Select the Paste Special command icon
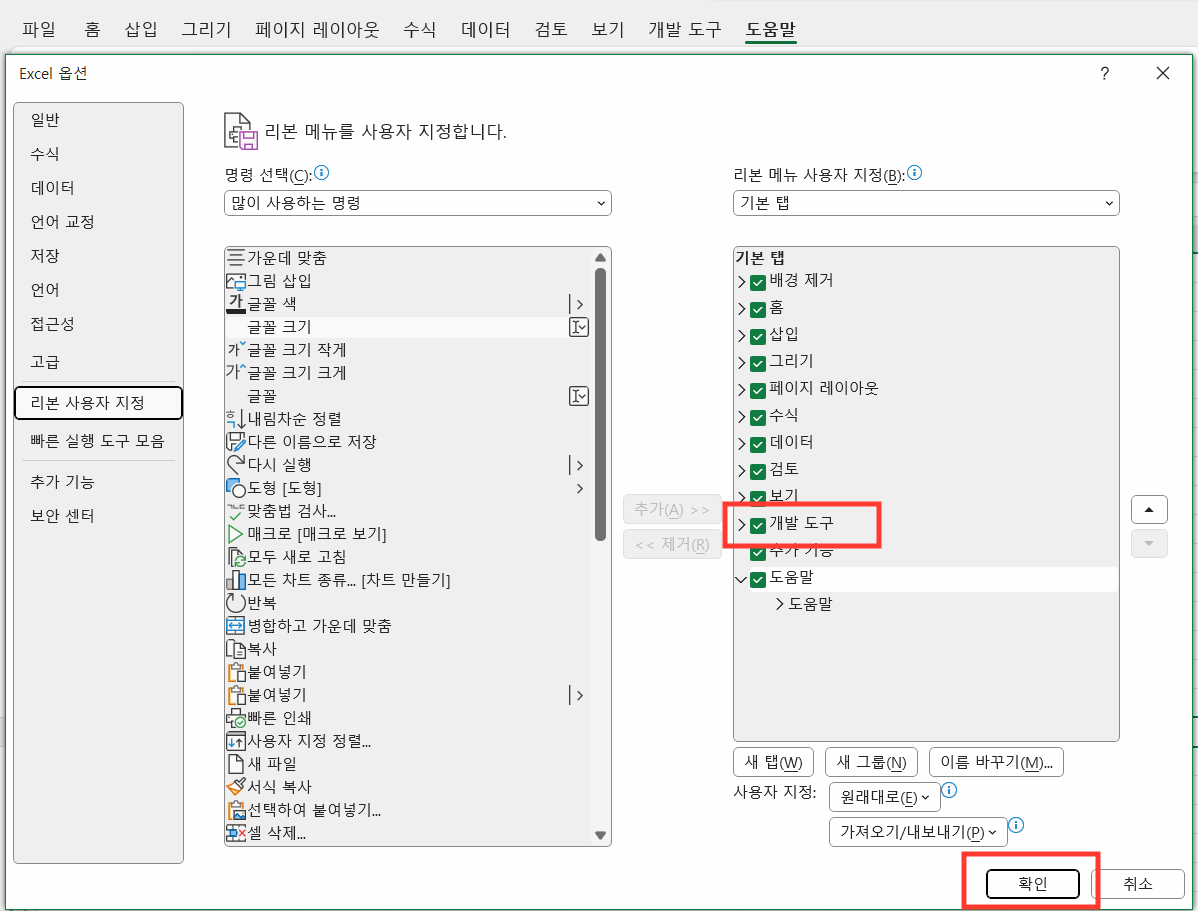Image resolution: width=1198 pixels, height=911 pixels. tap(236, 809)
